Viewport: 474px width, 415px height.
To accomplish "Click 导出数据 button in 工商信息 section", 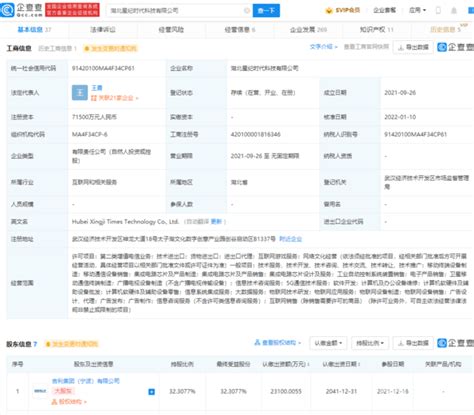I will (413, 47).
